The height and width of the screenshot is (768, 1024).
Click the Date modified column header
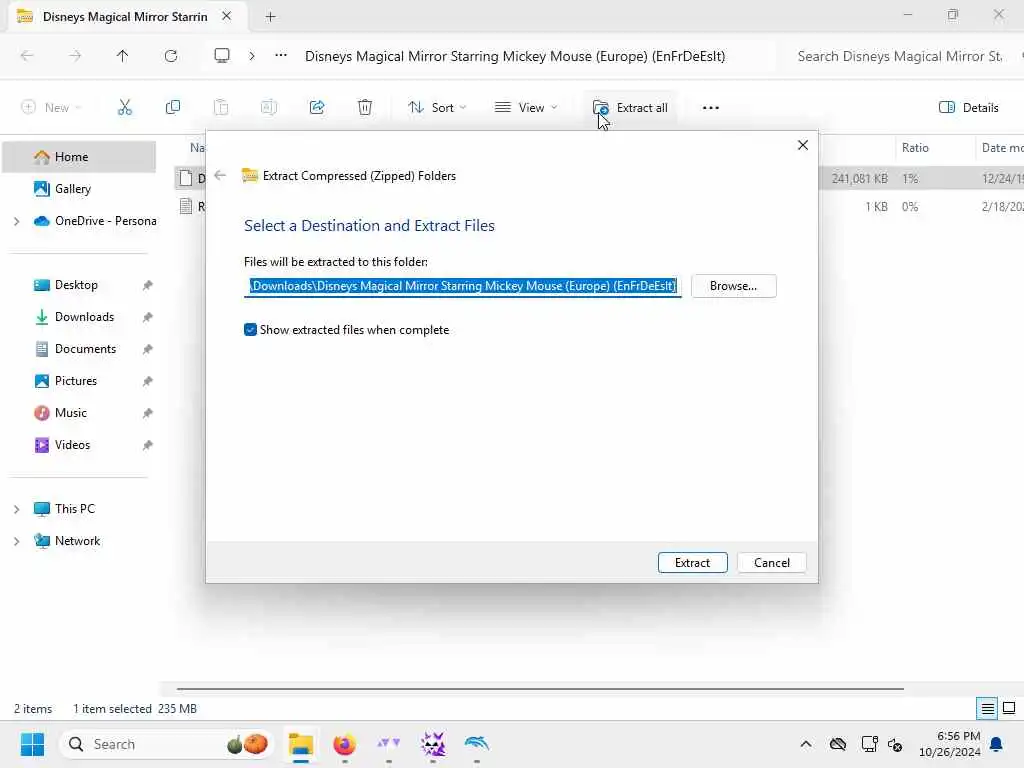[1002, 148]
